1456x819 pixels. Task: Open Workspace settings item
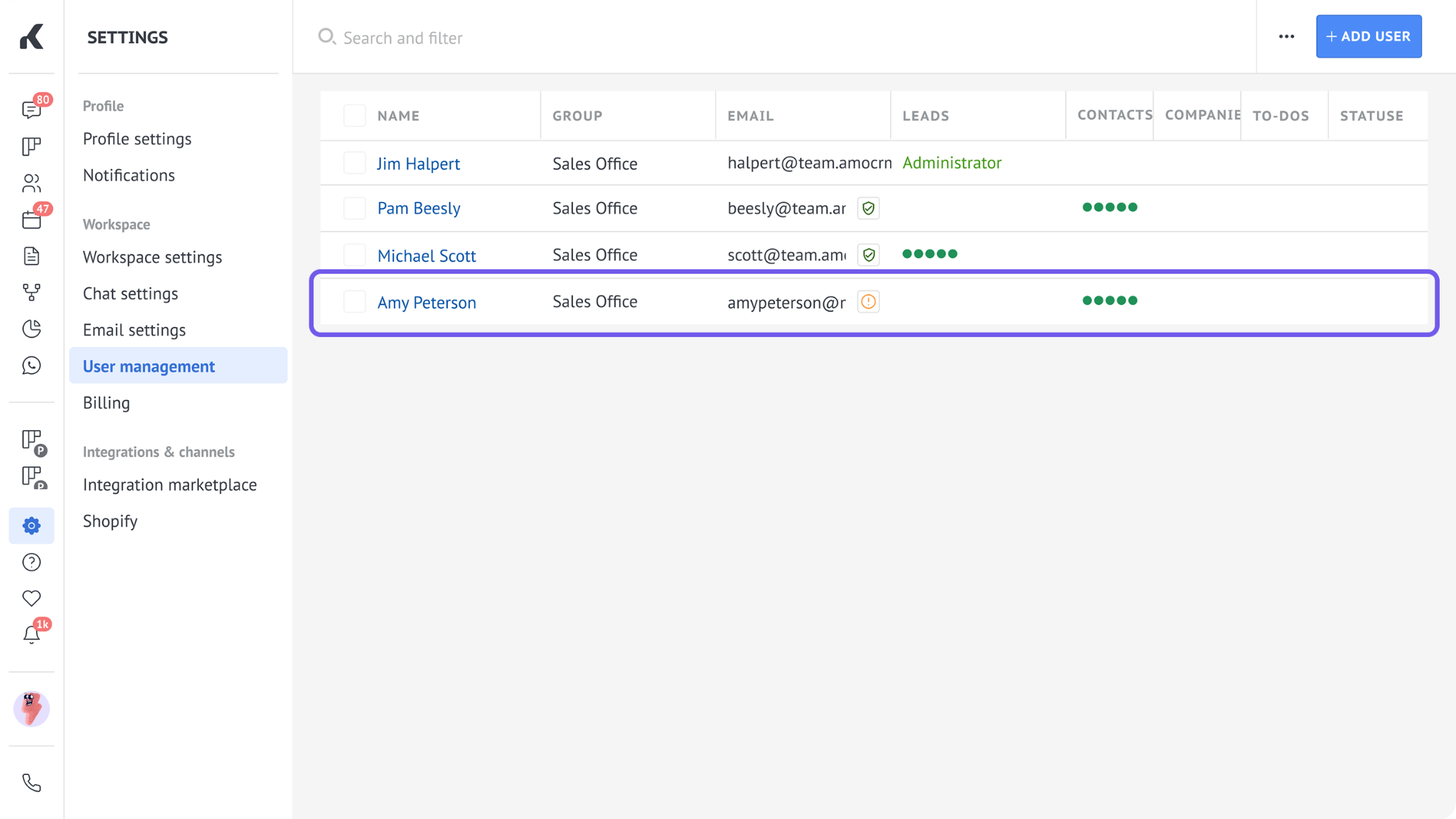coord(152,257)
